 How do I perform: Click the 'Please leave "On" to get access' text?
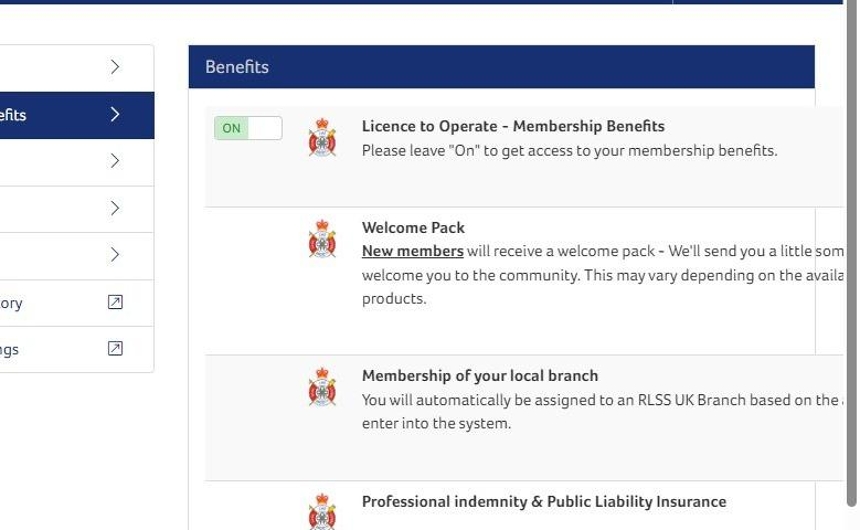(x=569, y=151)
